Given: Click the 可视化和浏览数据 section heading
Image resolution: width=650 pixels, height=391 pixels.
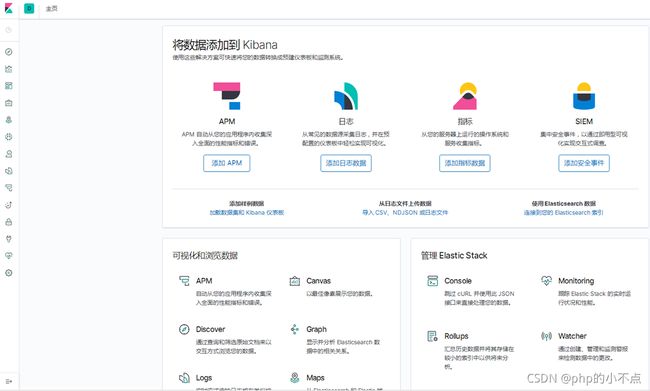Looking at the screenshot, I should 205,255.
